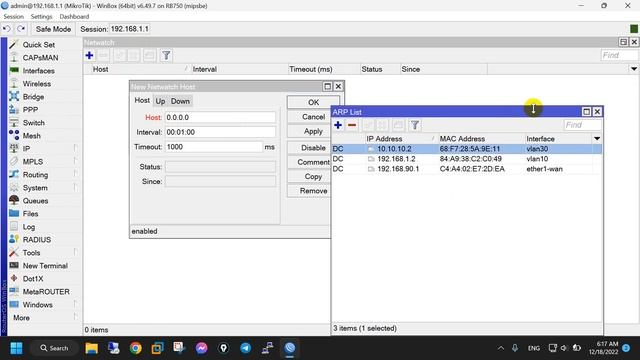Open Bridge menu

click(33, 97)
